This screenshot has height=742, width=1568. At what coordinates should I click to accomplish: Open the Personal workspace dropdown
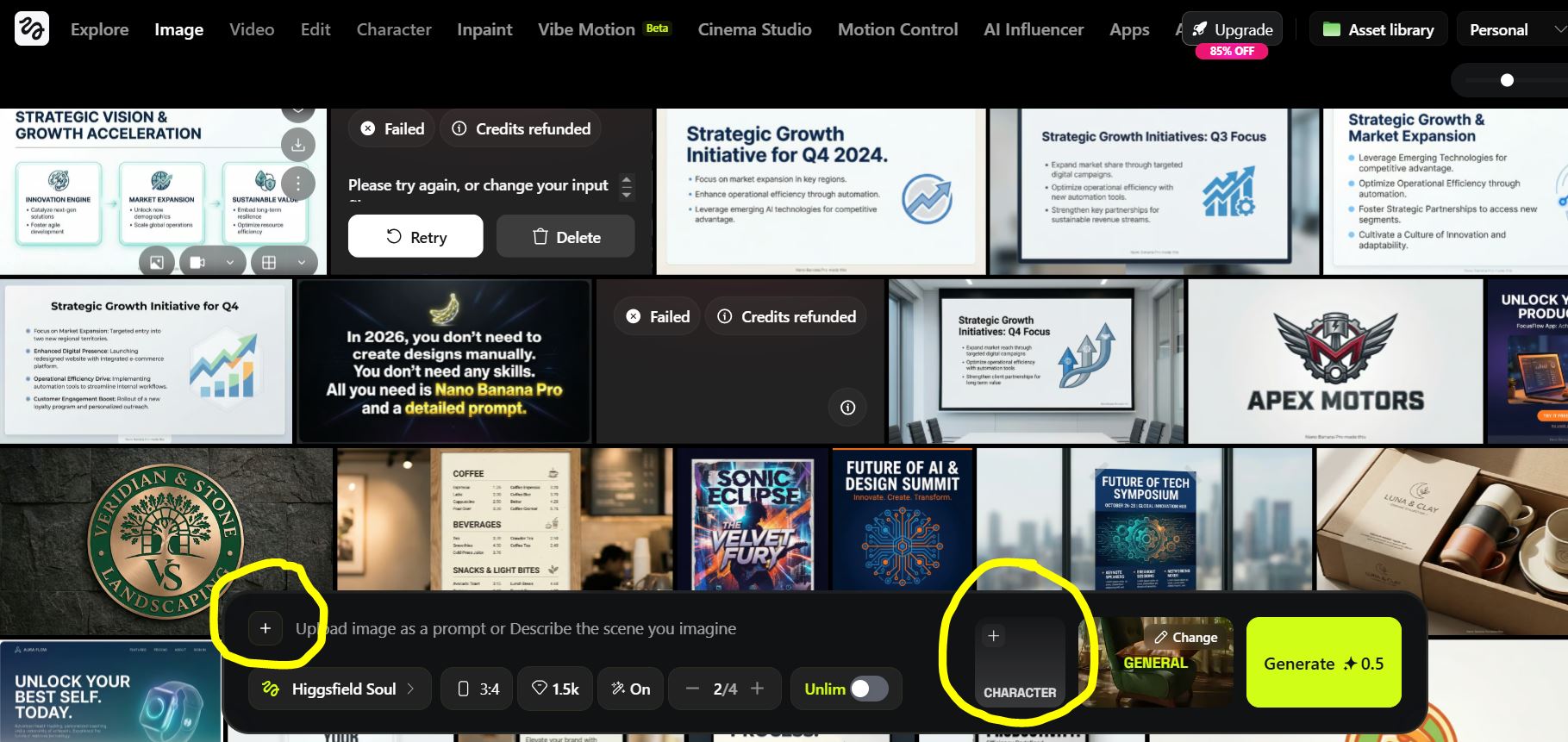tap(1513, 29)
